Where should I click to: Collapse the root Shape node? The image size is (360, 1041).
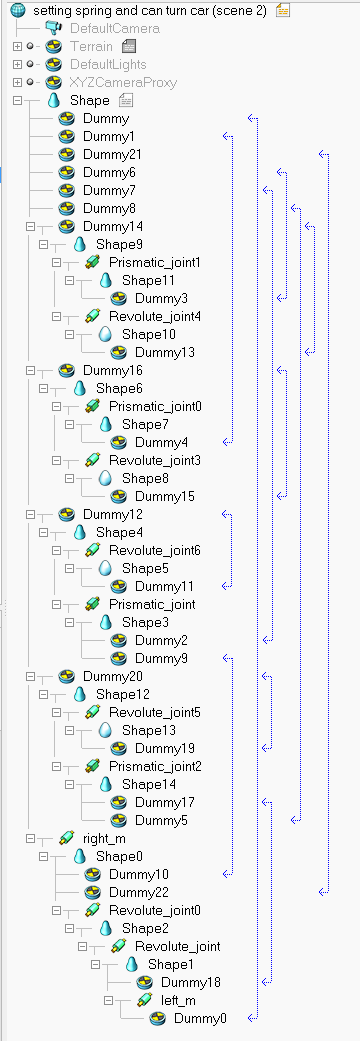pos(17,100)
